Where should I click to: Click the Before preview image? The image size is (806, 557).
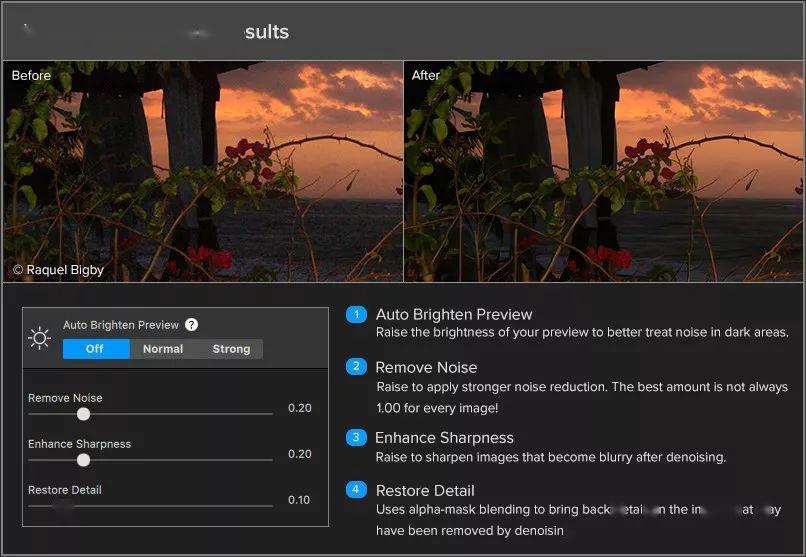click(203, 172)
